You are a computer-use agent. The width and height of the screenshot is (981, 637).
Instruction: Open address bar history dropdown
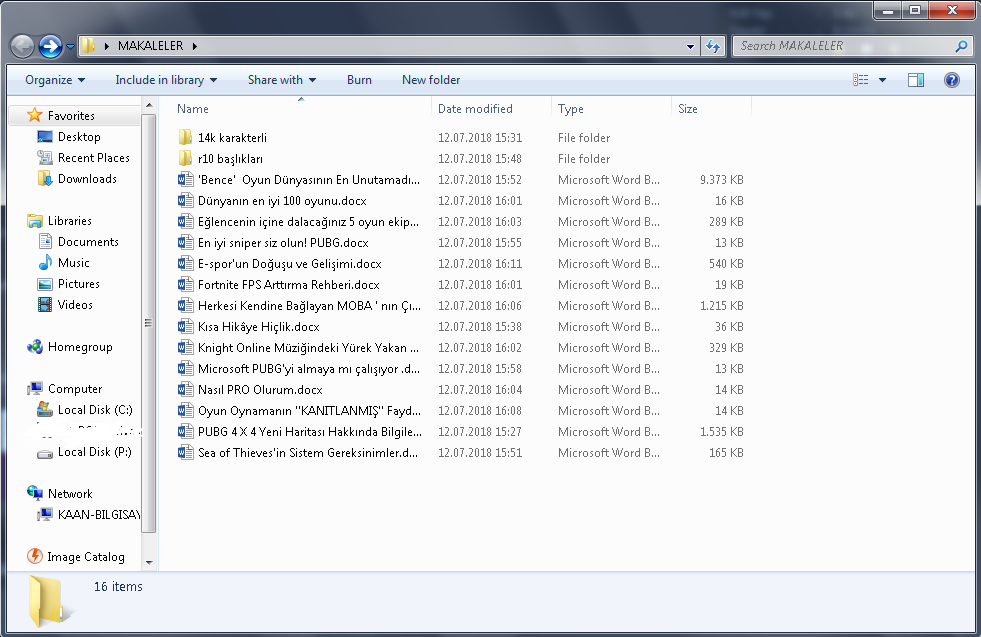(690, 46)
